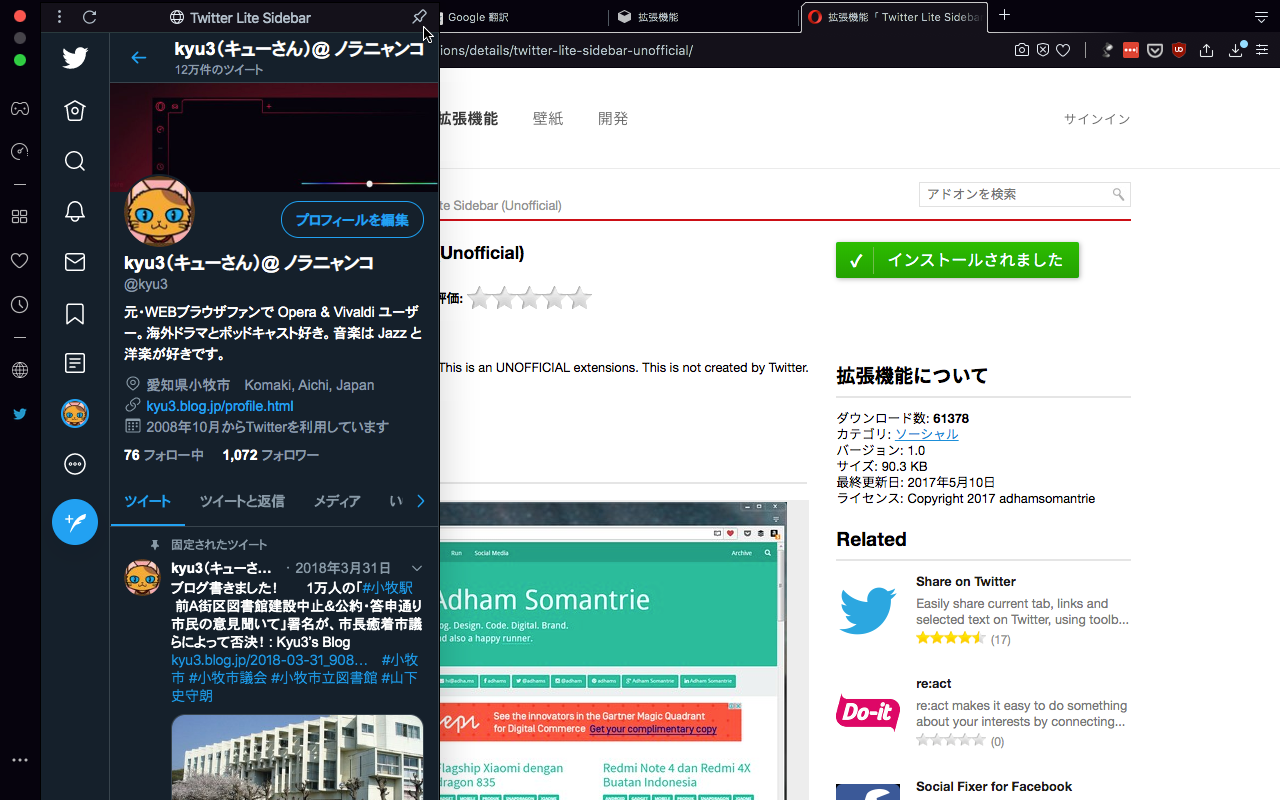Open uBlock Origin extension icon
This screenshot has height=800, width=1280.
1179,50
